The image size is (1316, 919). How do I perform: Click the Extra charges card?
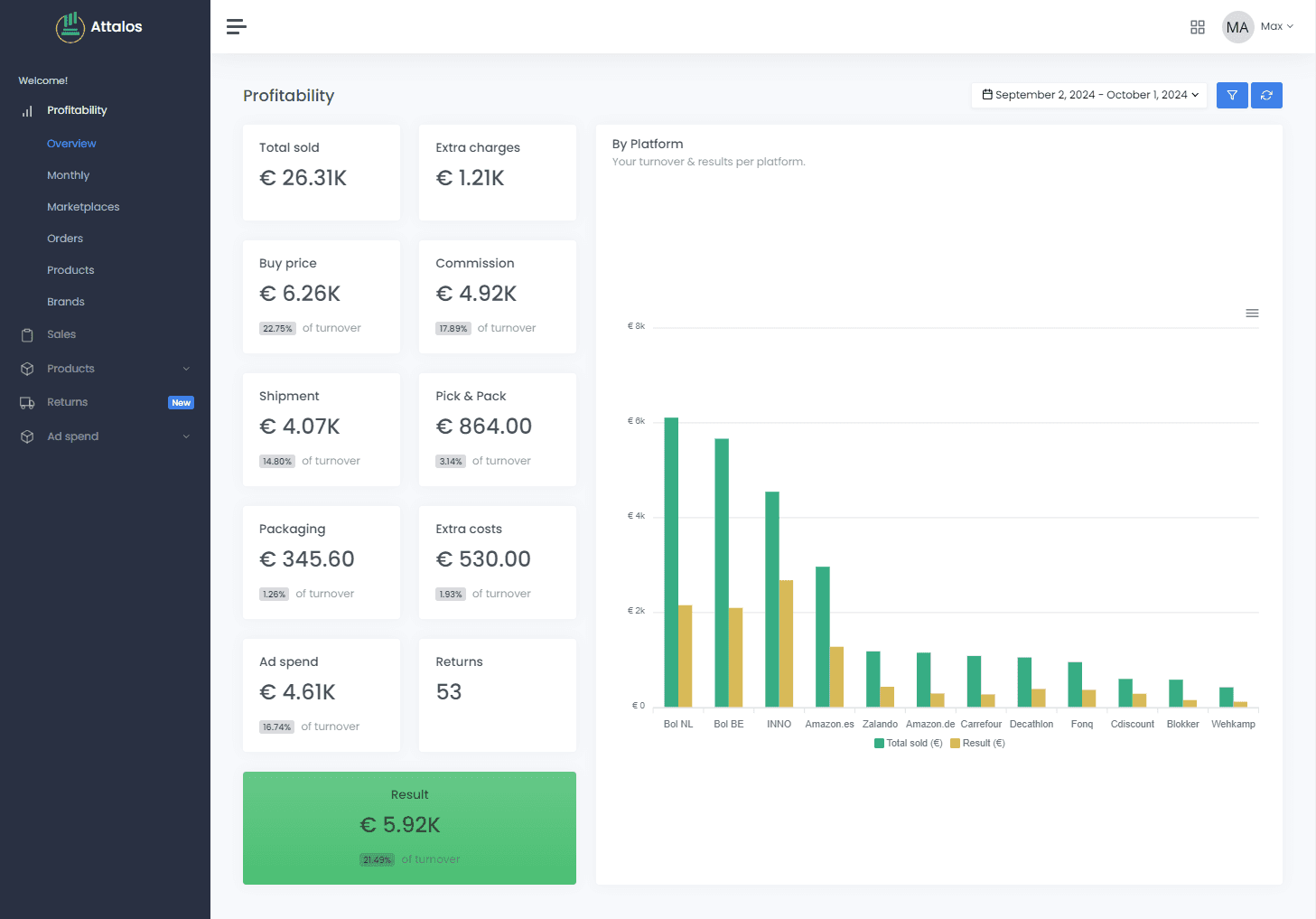click(x=498, y=173)
